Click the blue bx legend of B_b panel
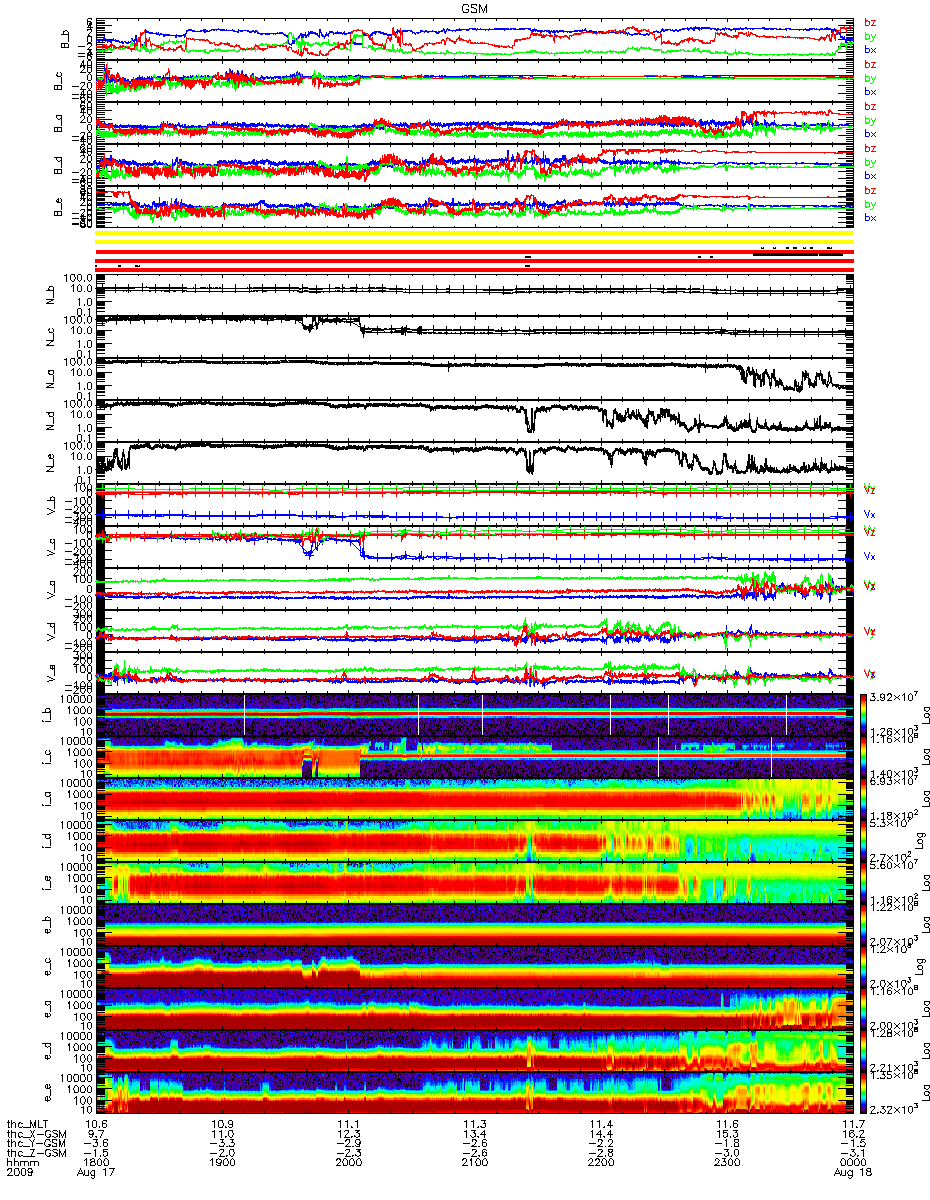Screen dimensions: 930x1200 [870, 49]
